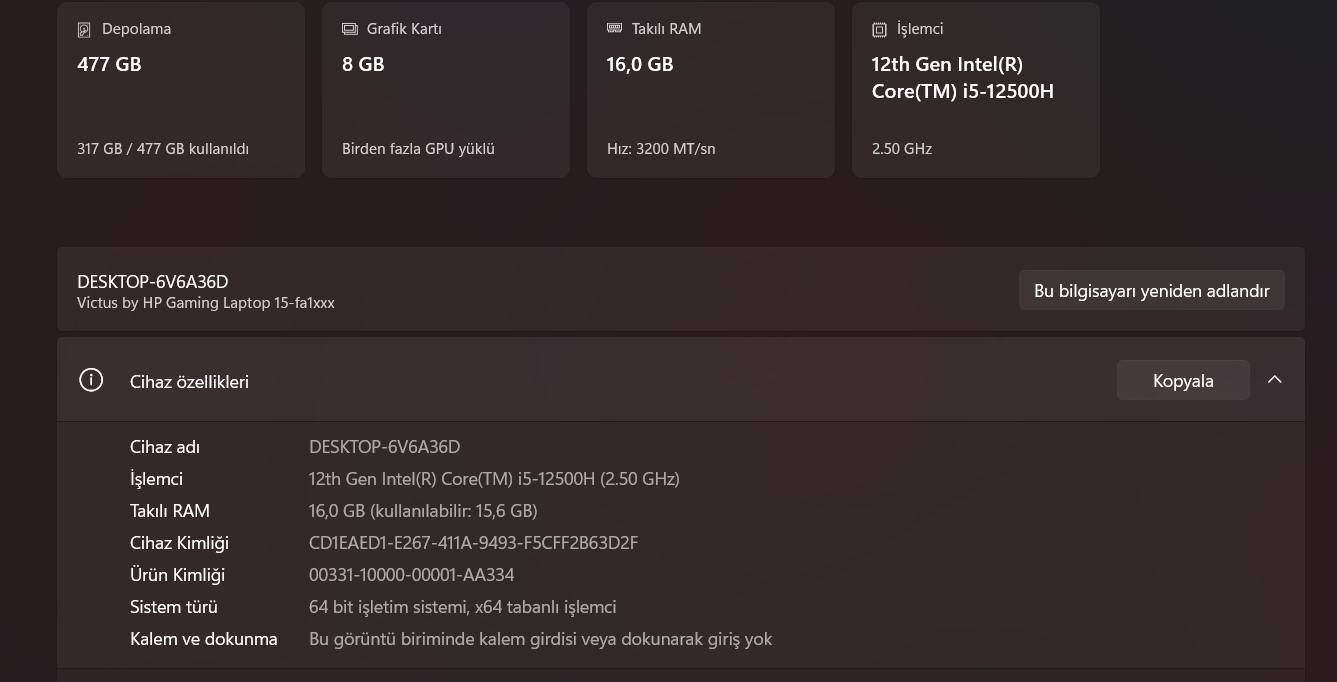Click the Cihaz özellikleri info icon
The image size is (1337, 682).
click(91, 380)
